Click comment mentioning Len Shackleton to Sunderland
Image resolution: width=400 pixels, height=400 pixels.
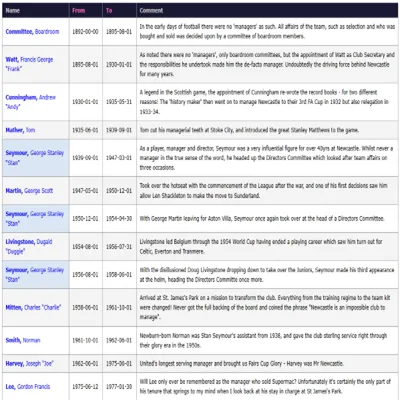tap(263, 191)
